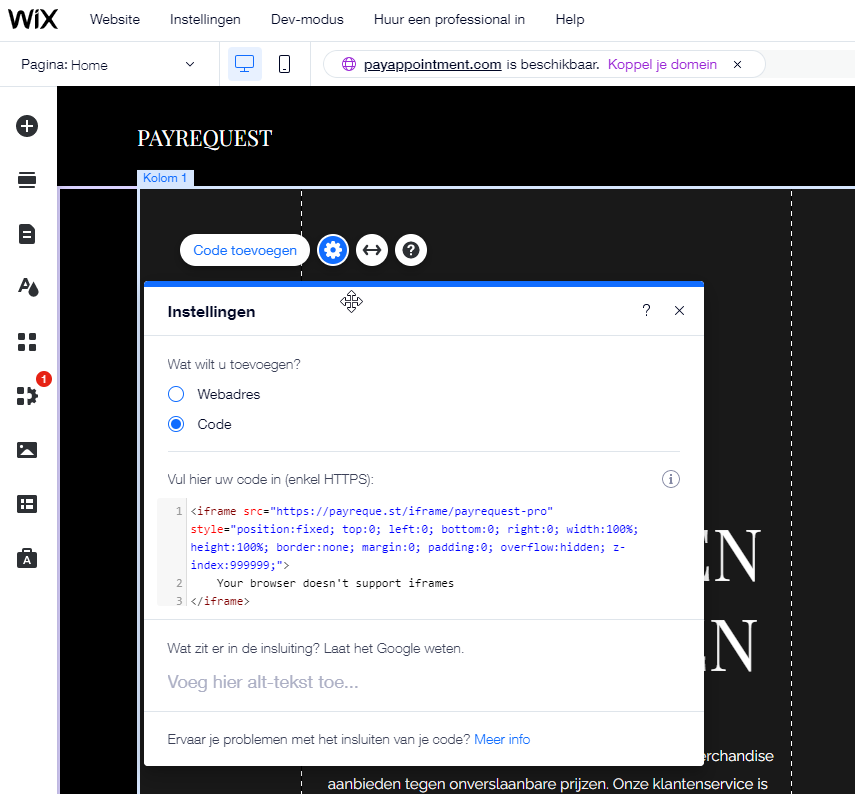Click the alt-tekst input field
The width and height of the screenshot is (855, 794).
click(423, 682)
